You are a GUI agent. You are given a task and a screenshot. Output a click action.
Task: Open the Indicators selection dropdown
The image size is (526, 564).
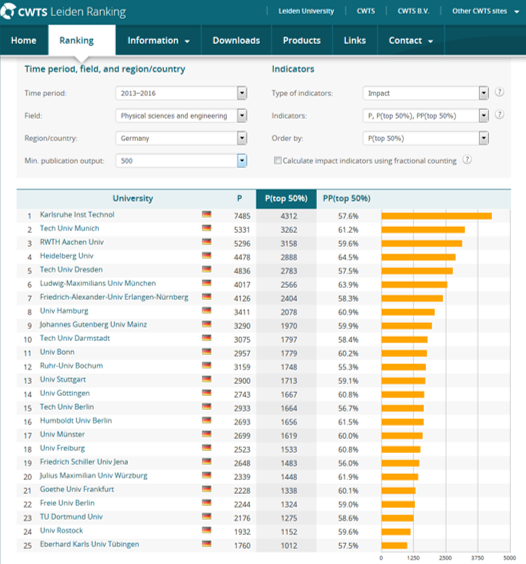click(426, 116)
